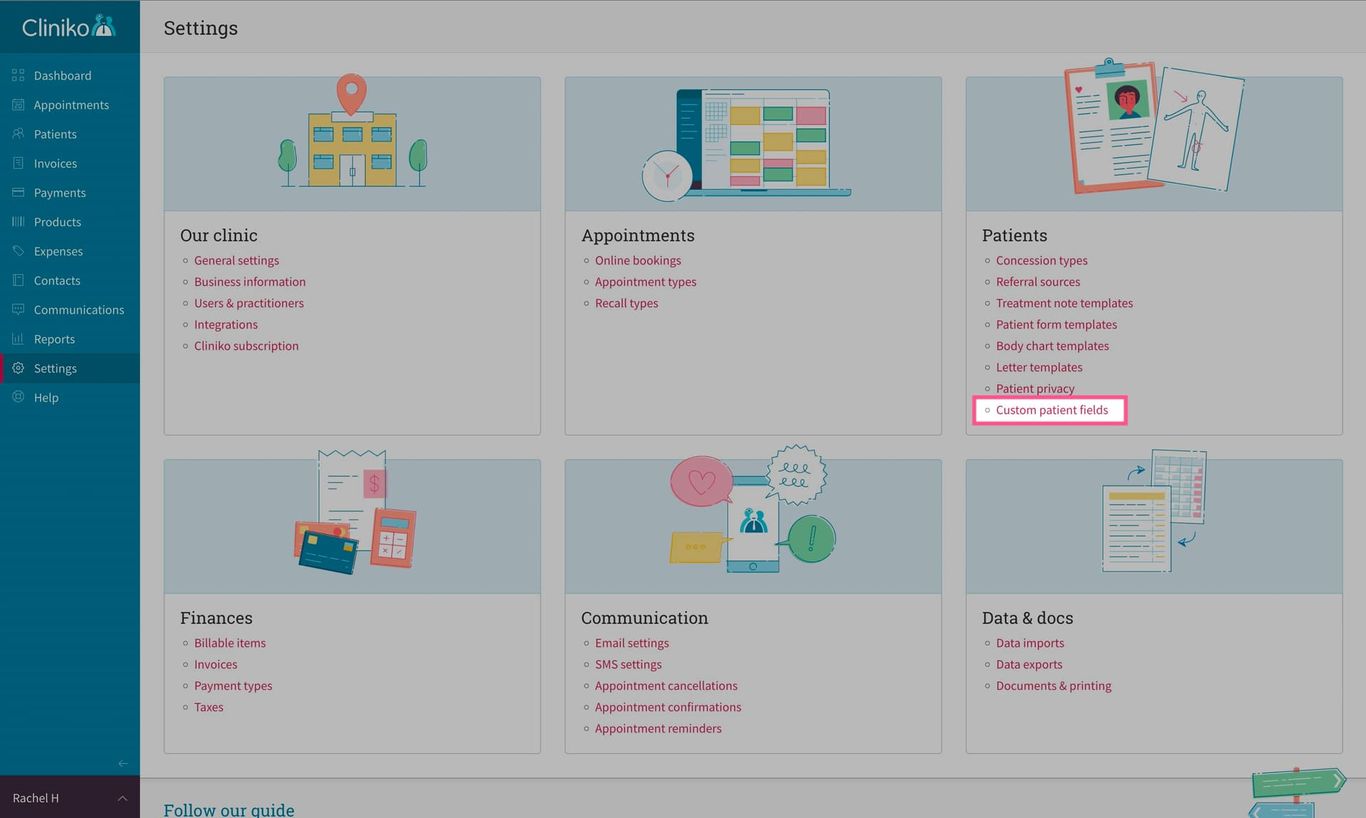Select the Appointments calendar icon in sidebar
This screenshot has height=818, width=1366.
pos(17,104)
